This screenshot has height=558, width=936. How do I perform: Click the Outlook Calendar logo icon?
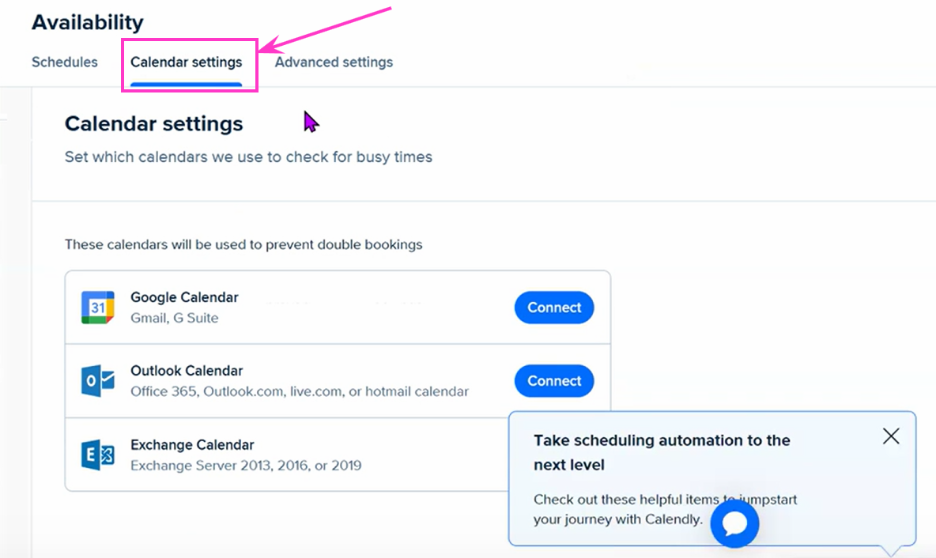click(x=98, y=381)
